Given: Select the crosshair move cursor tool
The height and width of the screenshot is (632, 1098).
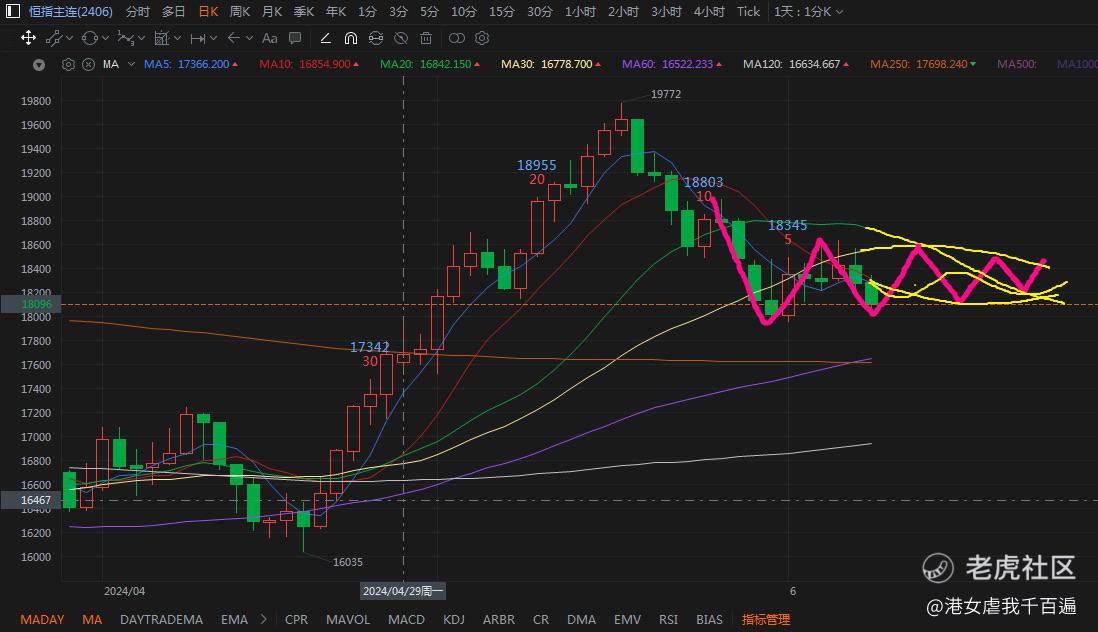Looking at the screenshot, I should coord(28,38).
